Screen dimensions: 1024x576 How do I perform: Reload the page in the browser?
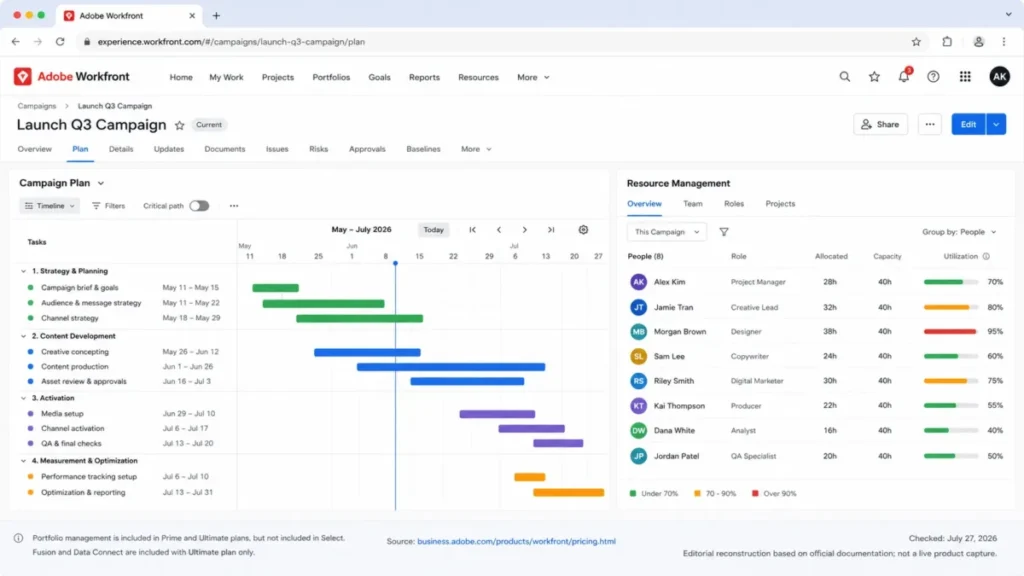coord(60,42)
